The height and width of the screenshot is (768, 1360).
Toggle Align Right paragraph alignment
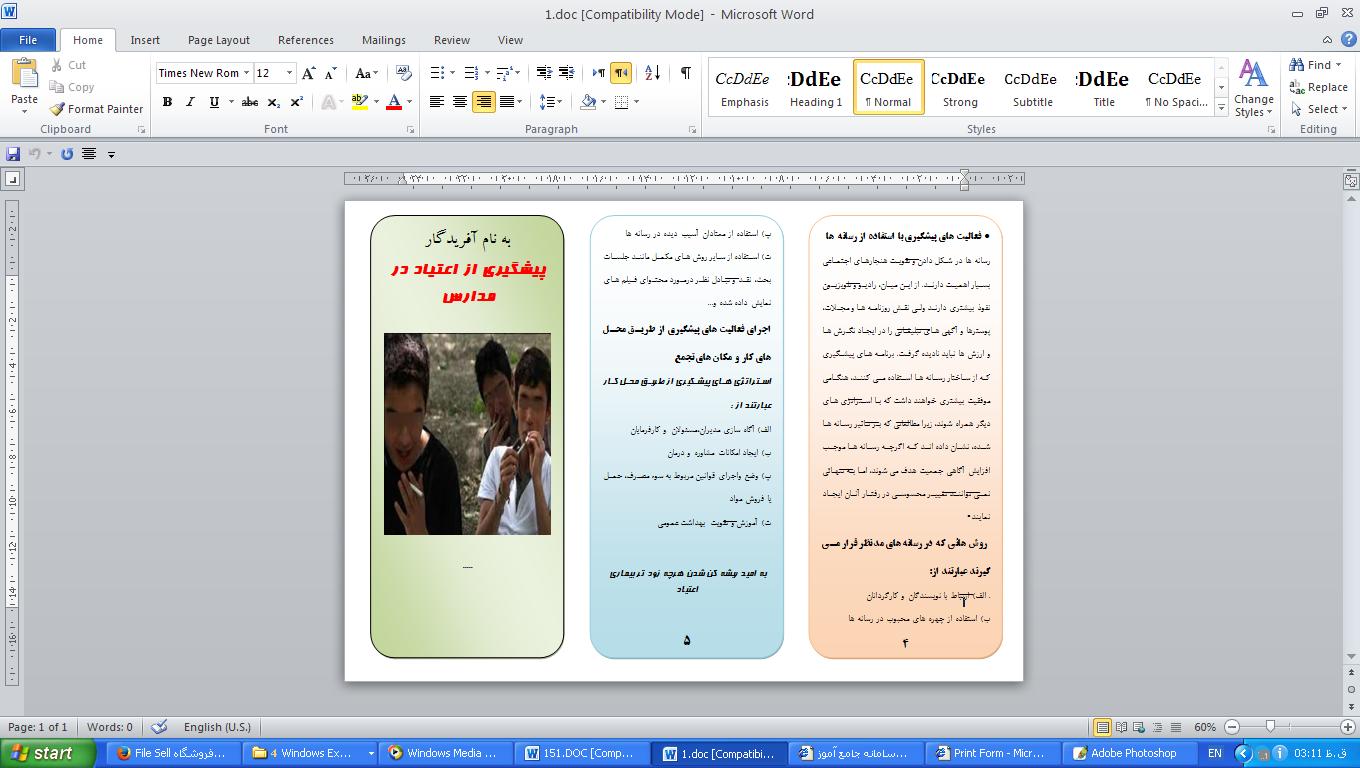click(483, 102)
